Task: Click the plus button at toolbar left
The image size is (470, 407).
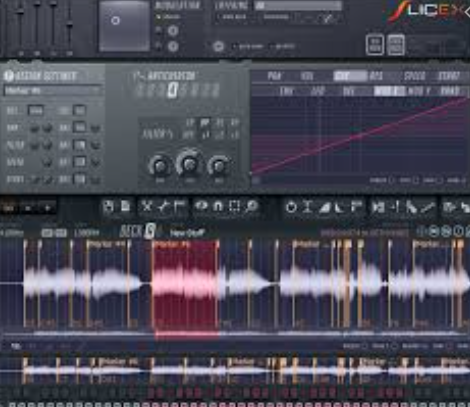Action: [x=47, y=208]
